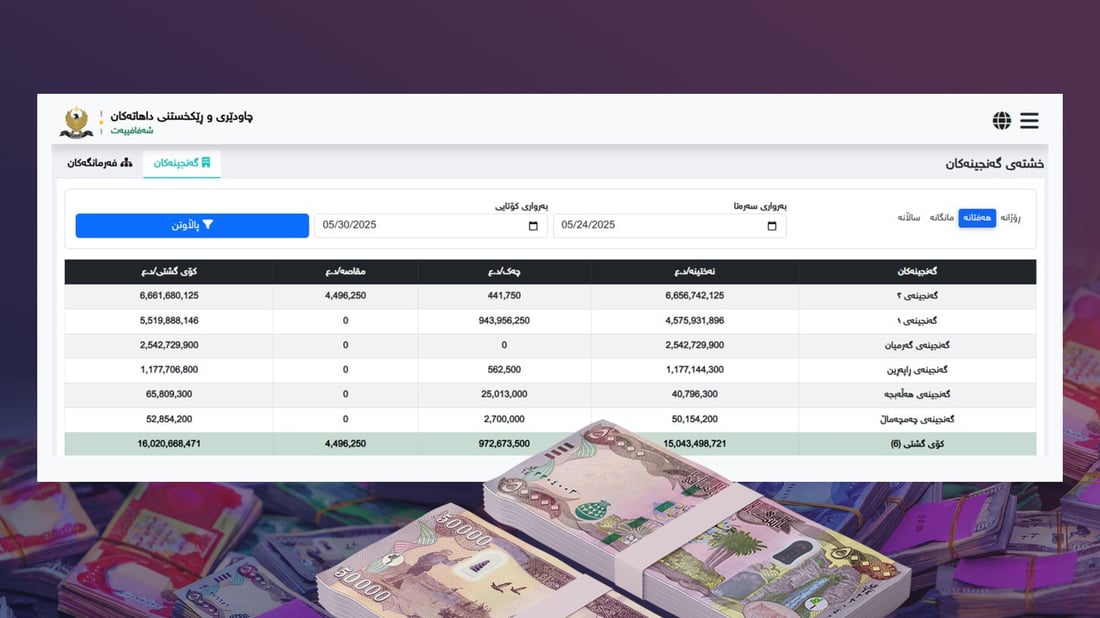
Task: Click the چاودێری و ڕێکخستنی داهاتەکان title
Action: pos(181,116)
